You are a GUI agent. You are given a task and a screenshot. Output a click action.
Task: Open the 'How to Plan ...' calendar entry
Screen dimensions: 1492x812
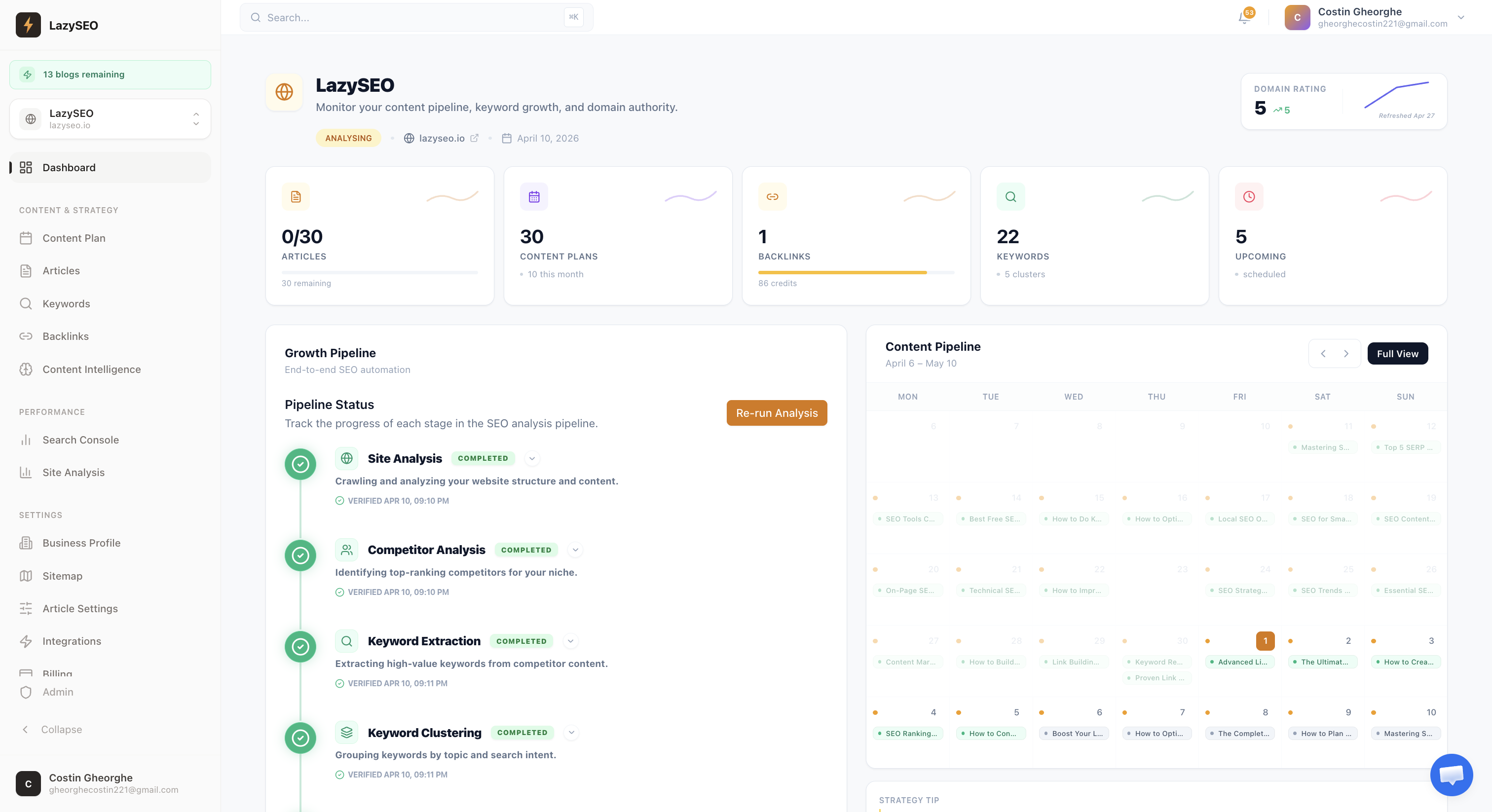[x=1322, y=733]
